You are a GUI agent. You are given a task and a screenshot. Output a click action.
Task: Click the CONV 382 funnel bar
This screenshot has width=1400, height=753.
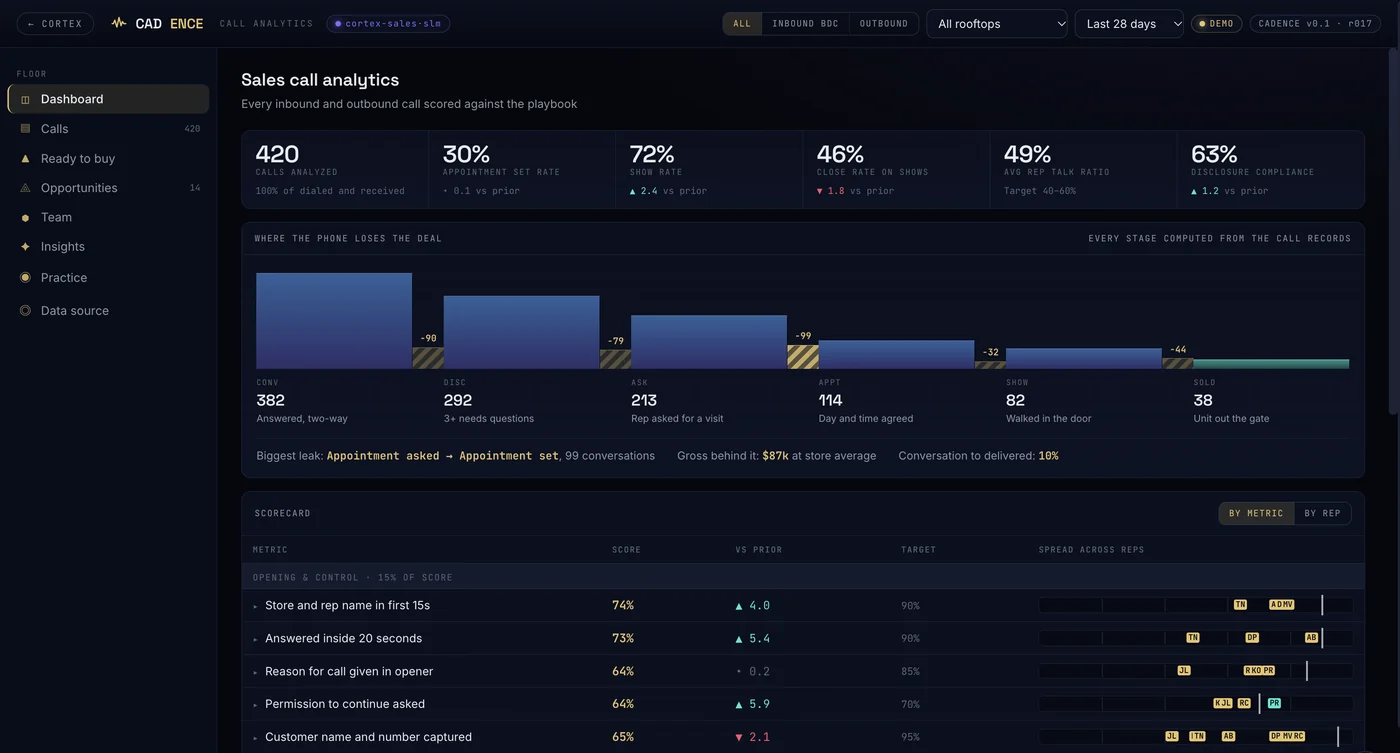[x=334, y=321]
